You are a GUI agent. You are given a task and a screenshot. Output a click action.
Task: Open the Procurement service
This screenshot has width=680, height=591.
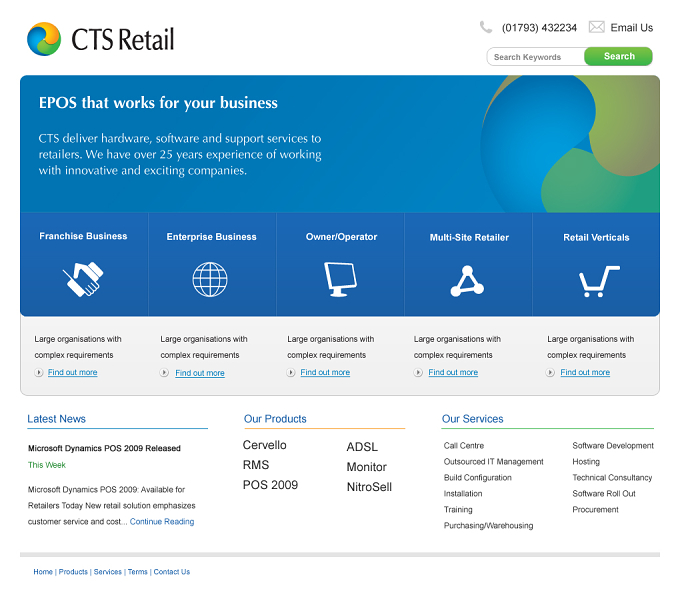click(595, 510)
